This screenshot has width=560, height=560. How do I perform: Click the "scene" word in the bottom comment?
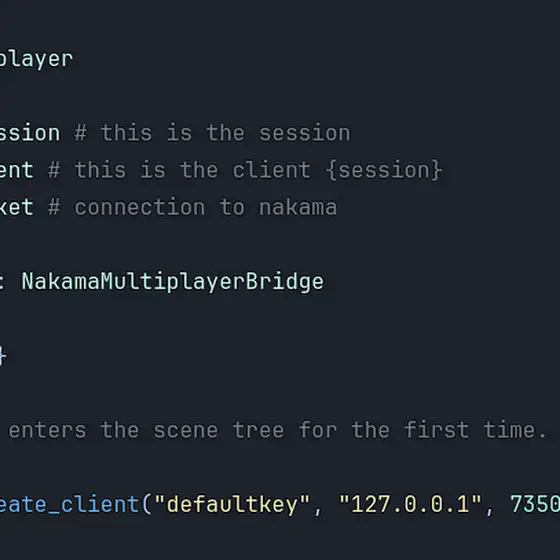coord(186,430)
